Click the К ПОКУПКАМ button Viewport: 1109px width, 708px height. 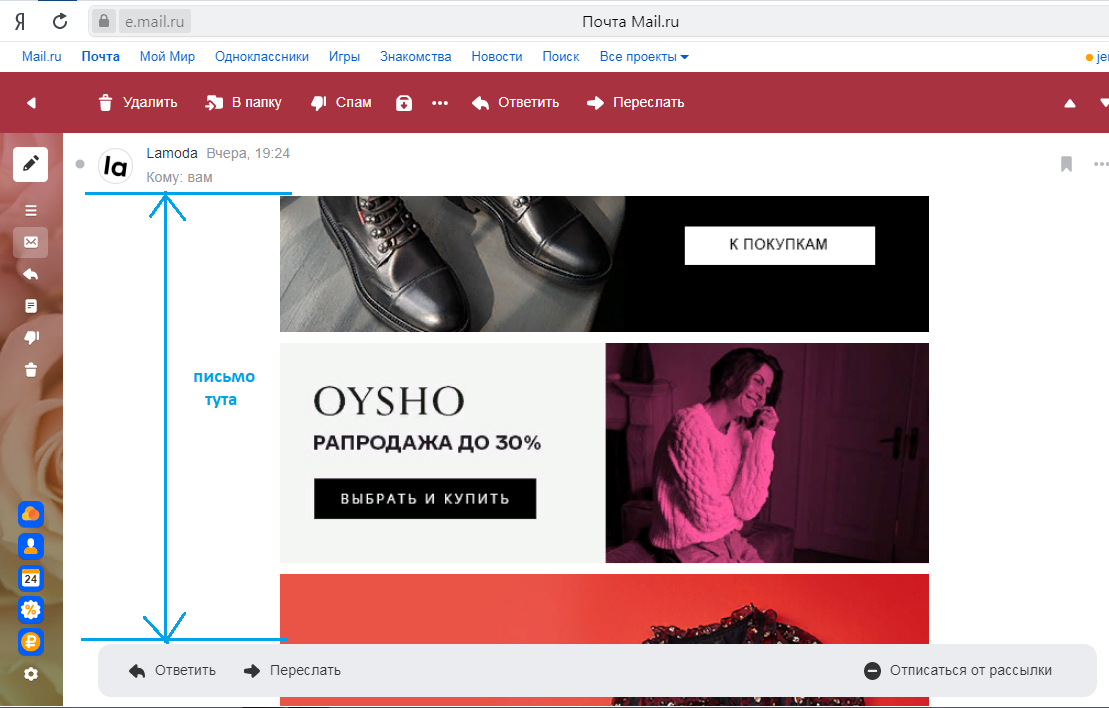(x=779, y=245)
